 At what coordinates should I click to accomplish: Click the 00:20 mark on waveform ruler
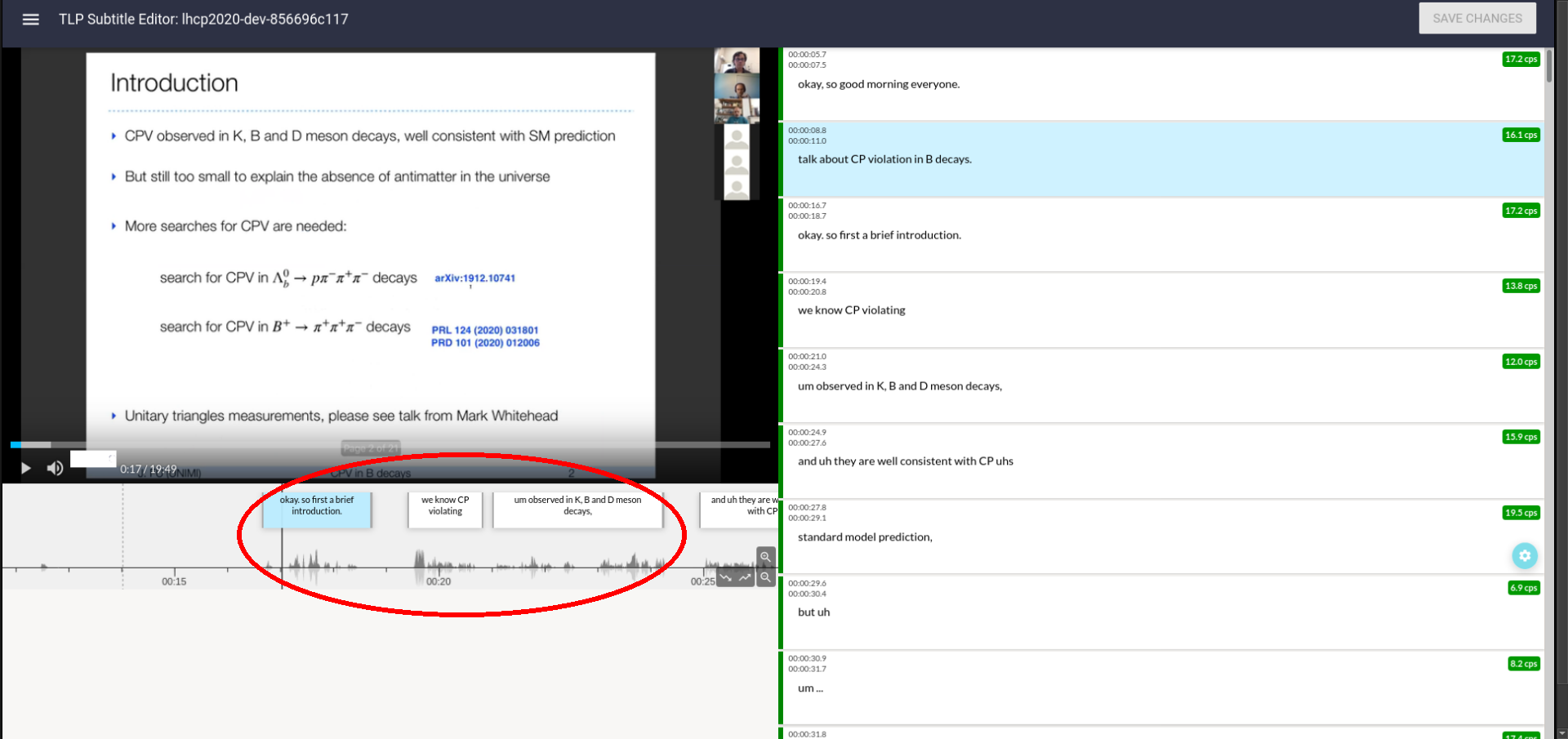point(439,581)
